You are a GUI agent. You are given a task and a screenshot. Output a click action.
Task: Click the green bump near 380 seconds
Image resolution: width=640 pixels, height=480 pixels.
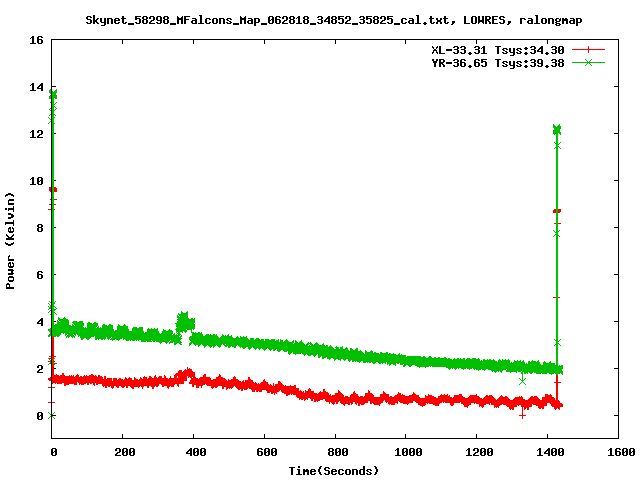[185, 322]
